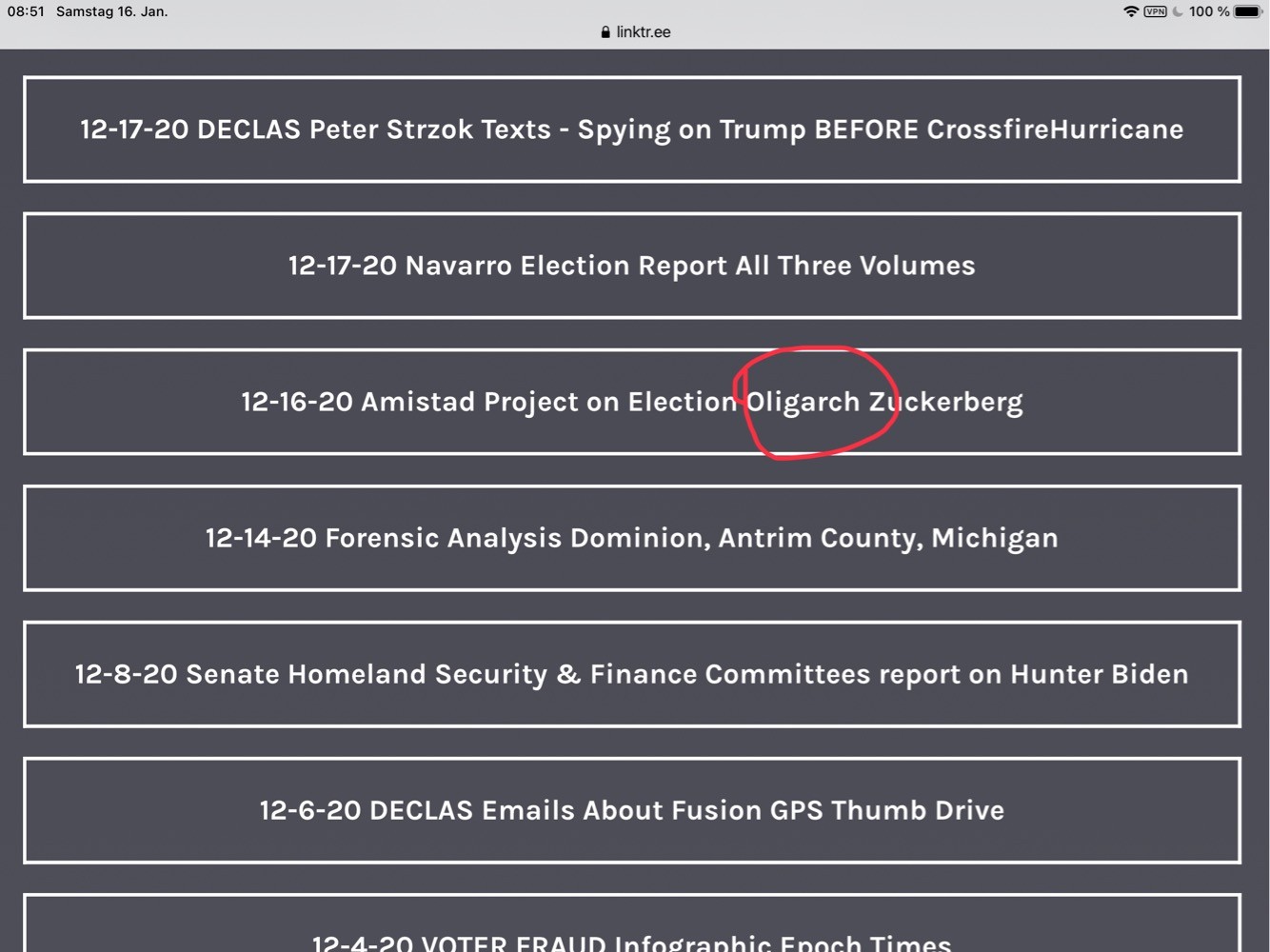This screenshot has height=952, width=1270.
Task: Tap the Wi-Fi status icon
Action: tap(1131, 11)
